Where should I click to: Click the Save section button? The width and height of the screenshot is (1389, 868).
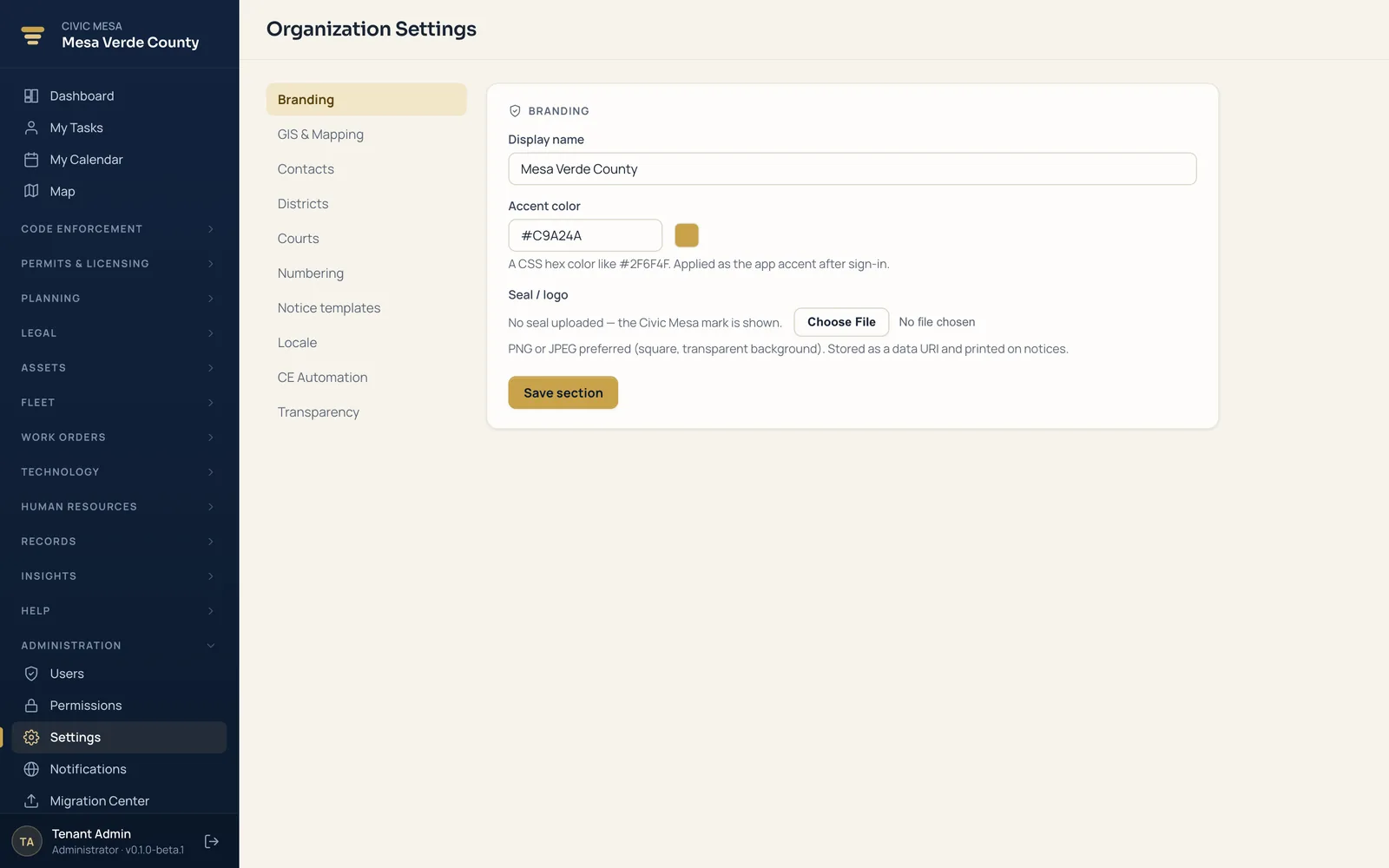(563, 392)
